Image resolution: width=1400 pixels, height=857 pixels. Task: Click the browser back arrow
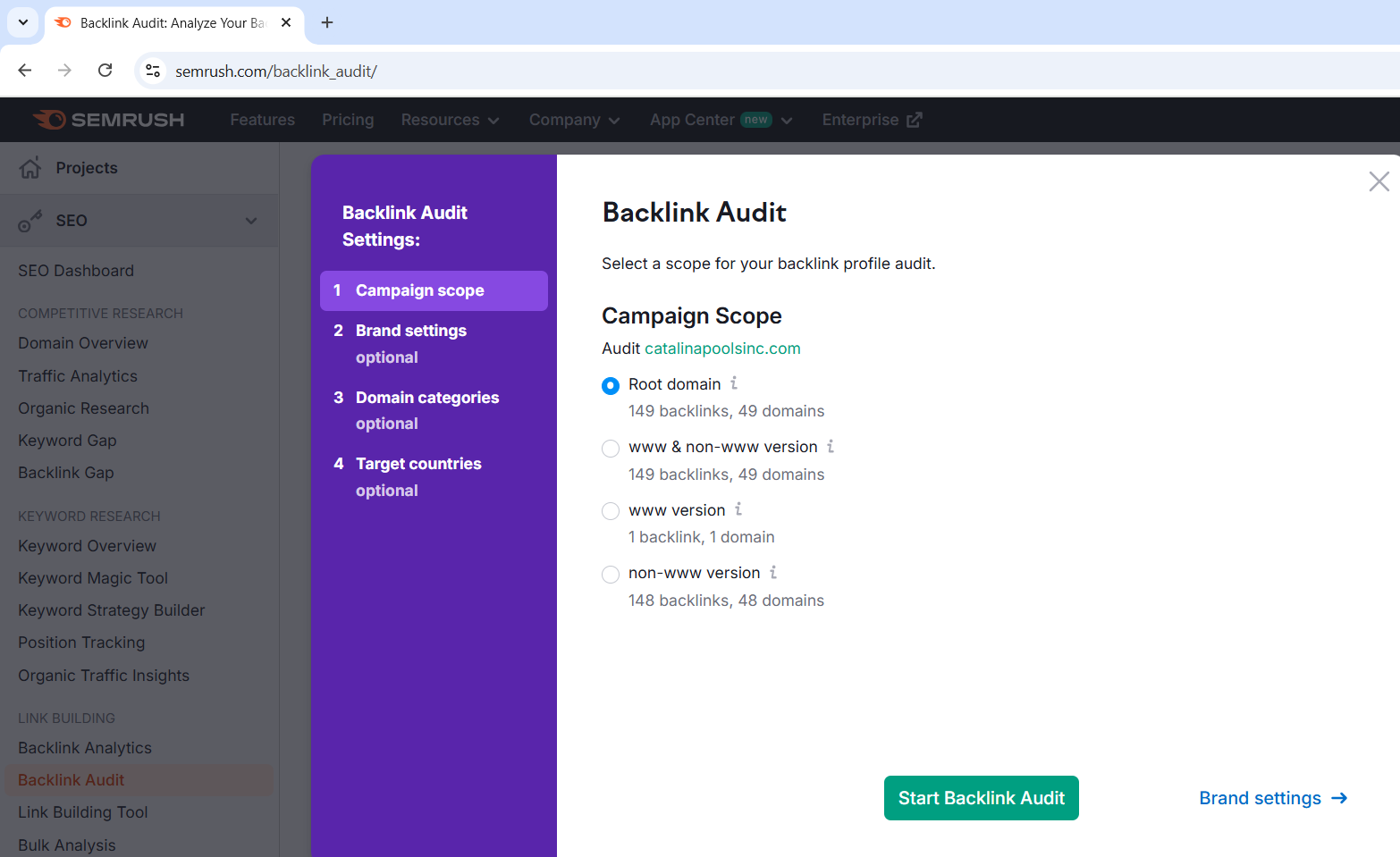[x=25, y=71]
